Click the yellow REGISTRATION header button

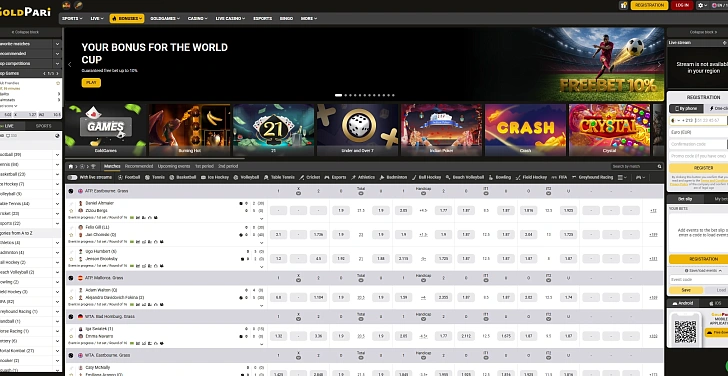point(650,5)
